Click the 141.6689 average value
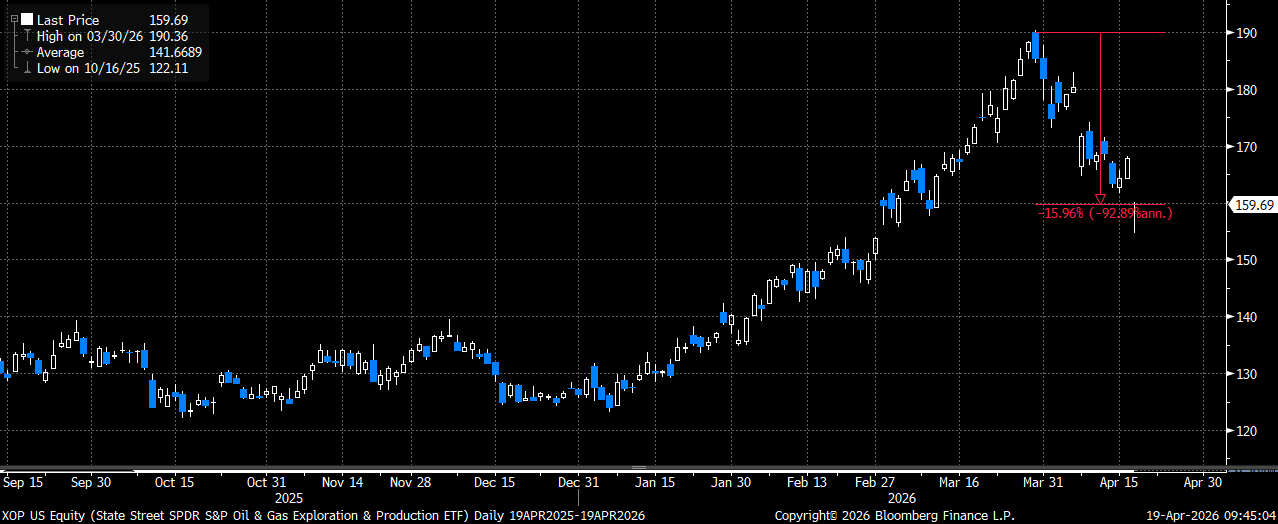 coord(175,51)
